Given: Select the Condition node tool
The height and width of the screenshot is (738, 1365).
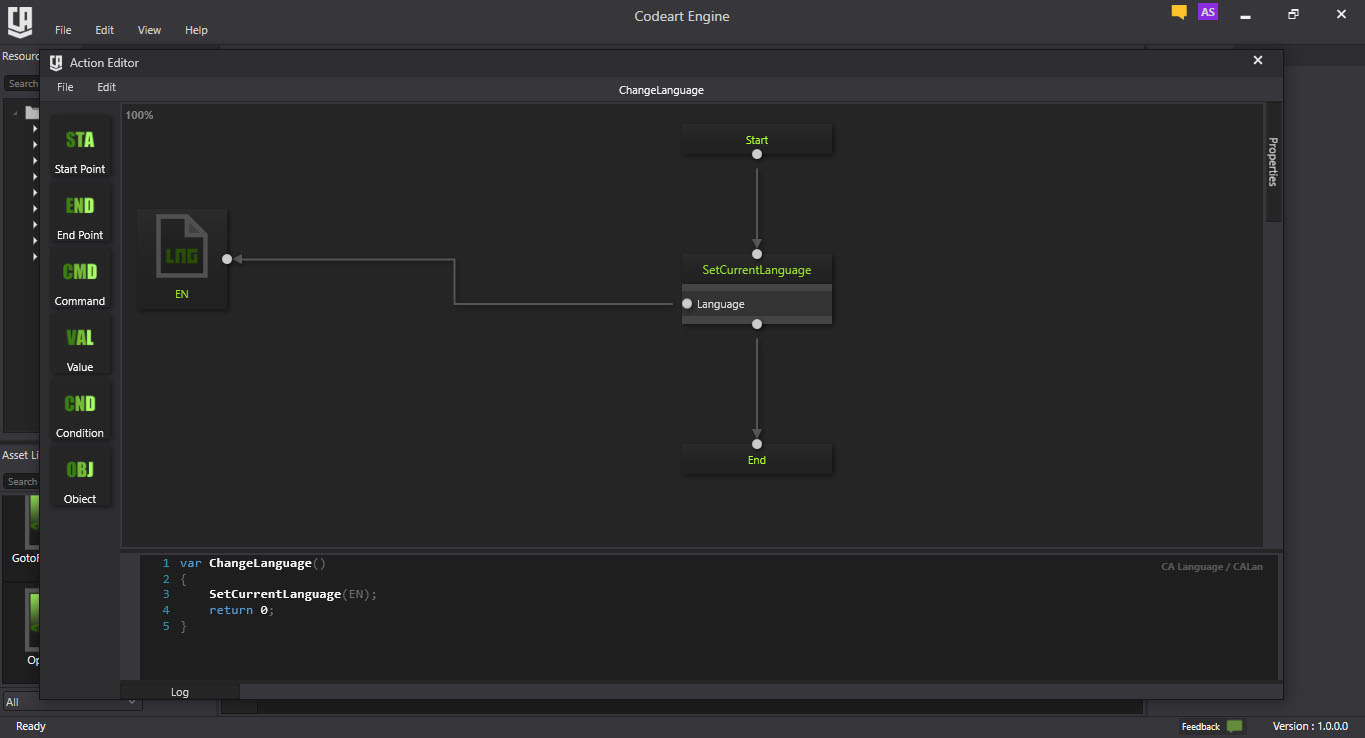Looking at the screenshot, I should (80, 412).
